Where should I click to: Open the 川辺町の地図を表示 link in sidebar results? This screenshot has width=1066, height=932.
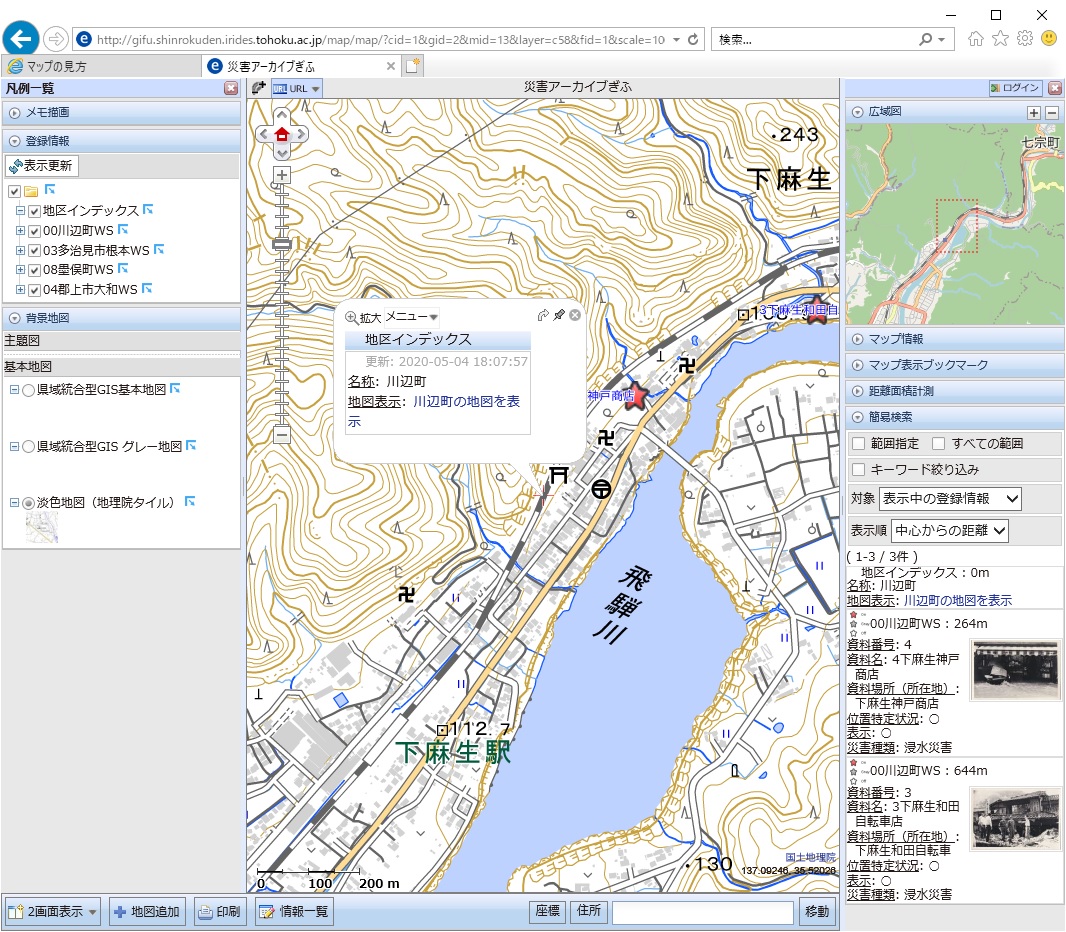pyautogui.click(x=958, y=601)
